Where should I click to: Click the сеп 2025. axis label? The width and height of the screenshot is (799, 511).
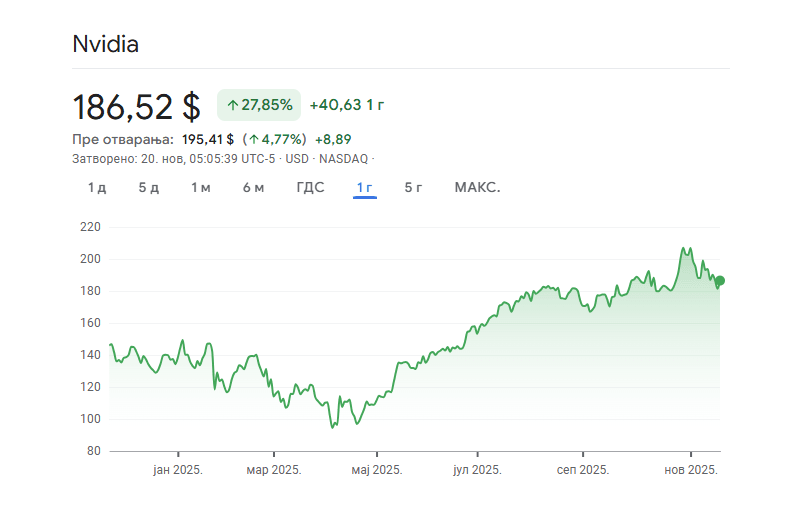tap(583, 470)
